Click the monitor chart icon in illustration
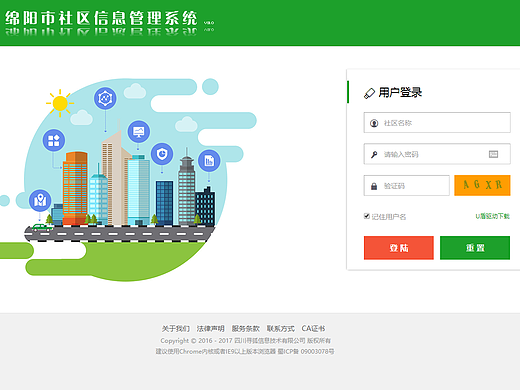Image resolution: width=520 pixels, height=390 pixels. [x=139, y=131]
